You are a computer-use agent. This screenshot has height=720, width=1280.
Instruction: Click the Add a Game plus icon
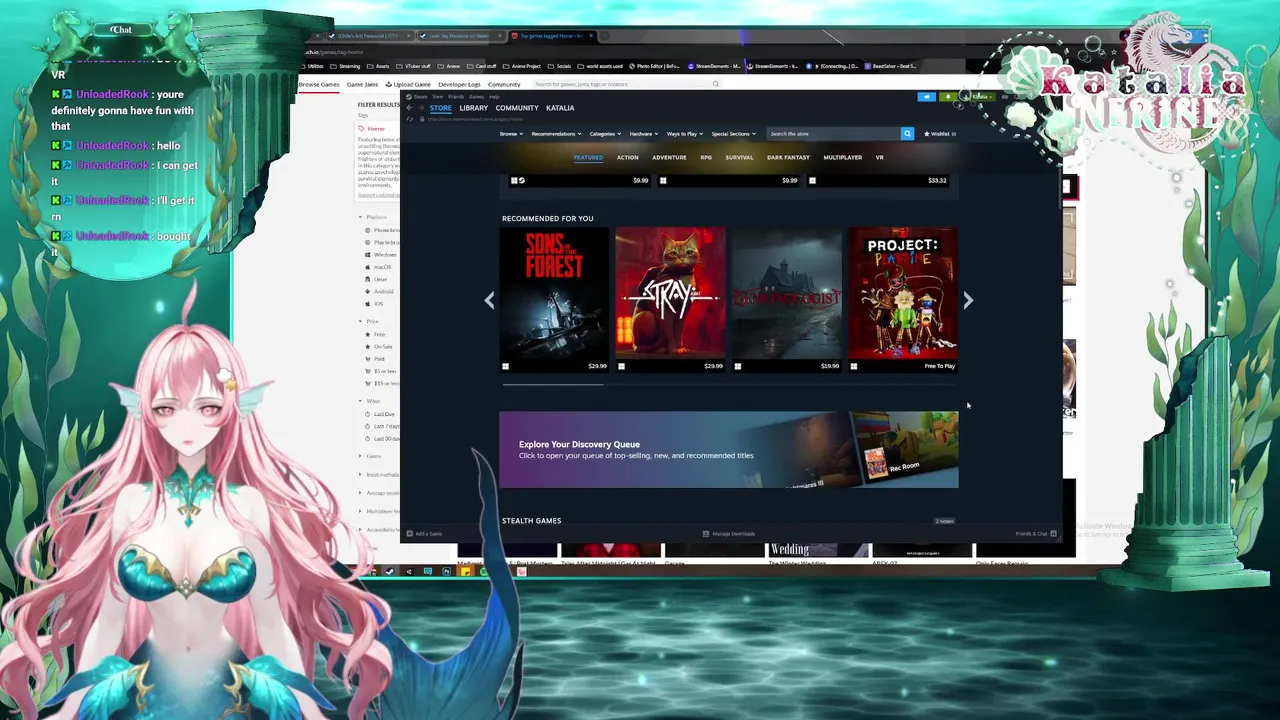tap(409, 534)
